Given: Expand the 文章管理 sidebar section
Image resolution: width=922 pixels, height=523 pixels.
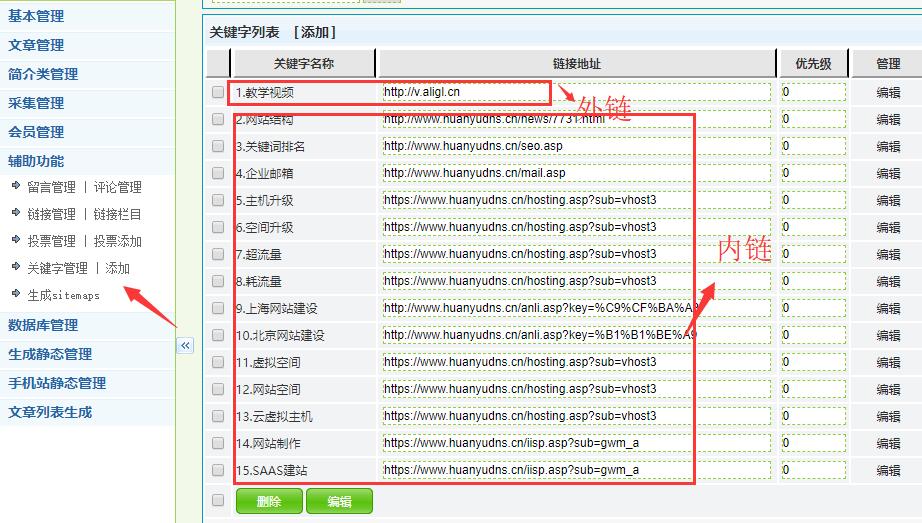Looking at the screenshot, I should pyautogui.click(x=36, y=45).
